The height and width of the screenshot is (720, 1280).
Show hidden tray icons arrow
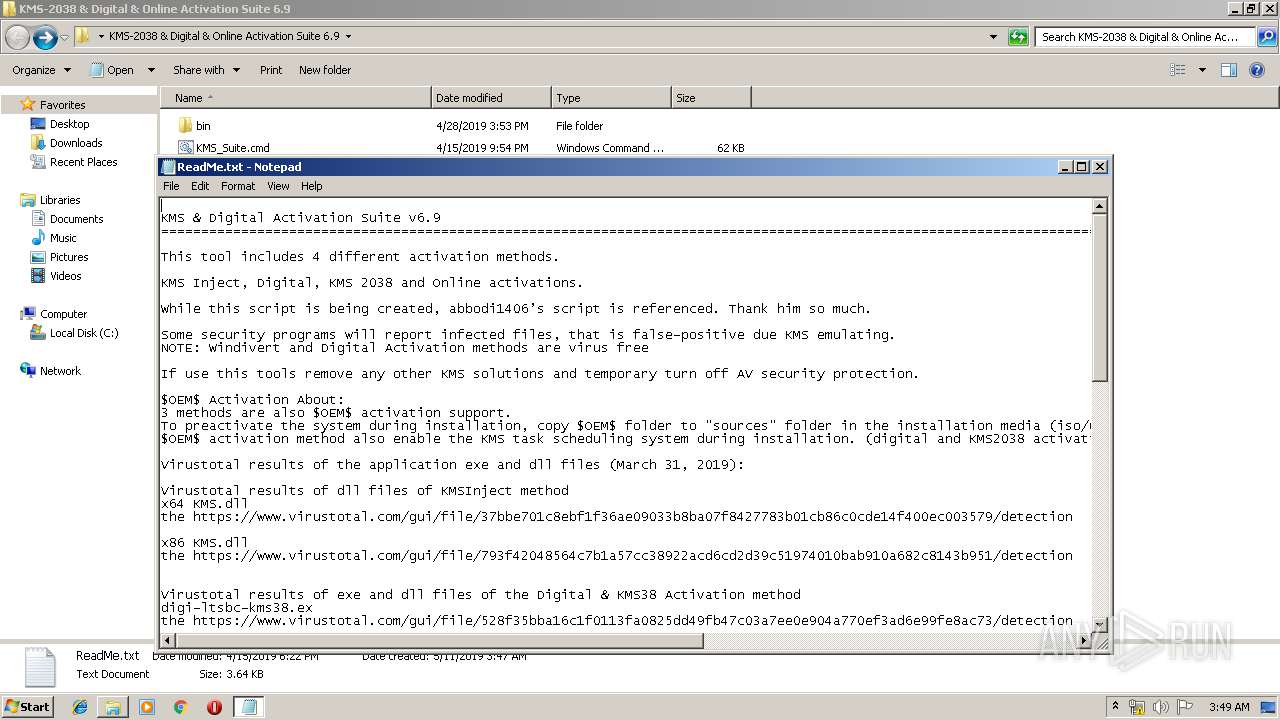pos(1115,707)
